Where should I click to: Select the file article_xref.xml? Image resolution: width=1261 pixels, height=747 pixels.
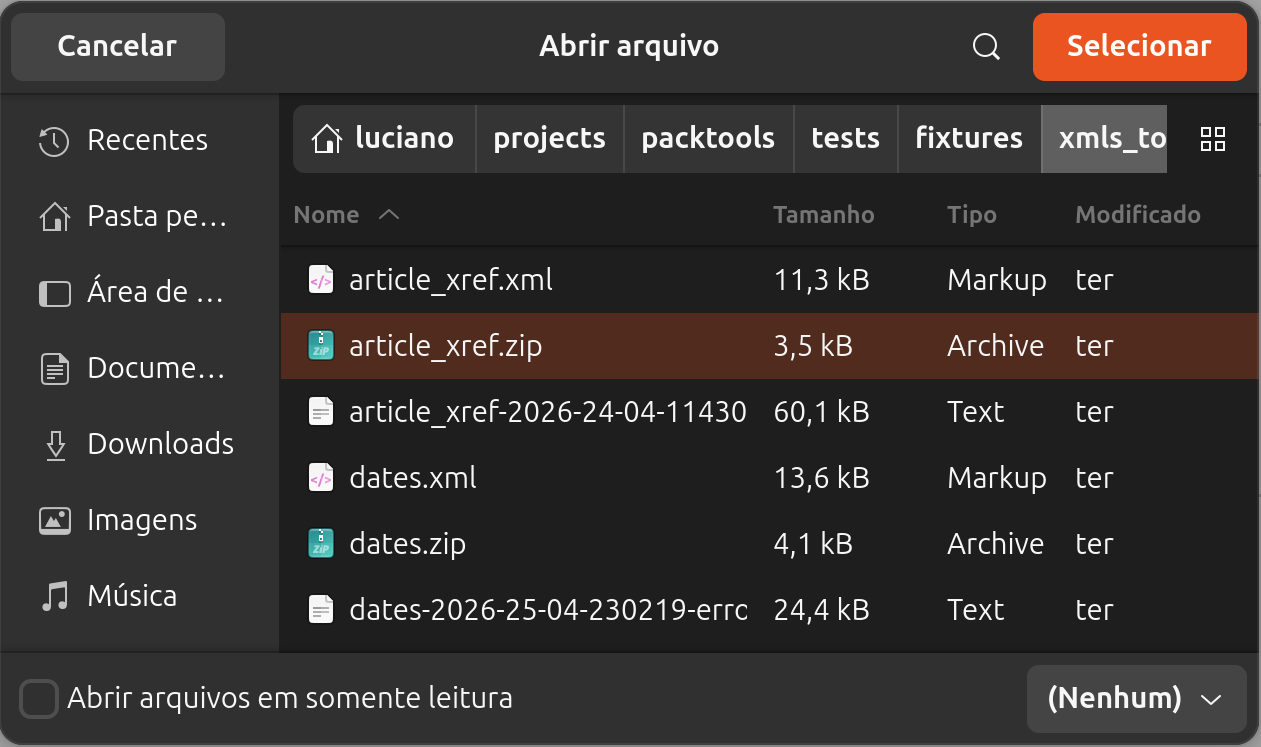[x=770, y=280]
